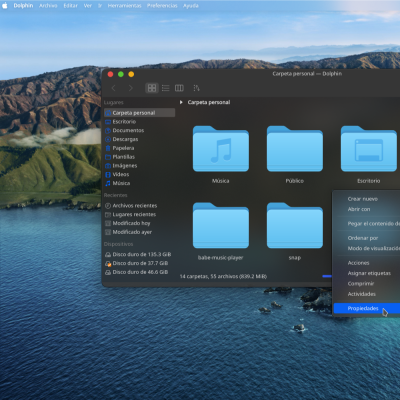Open the Ver menu
The image size is (400, 400).
[x=88, y=6]
